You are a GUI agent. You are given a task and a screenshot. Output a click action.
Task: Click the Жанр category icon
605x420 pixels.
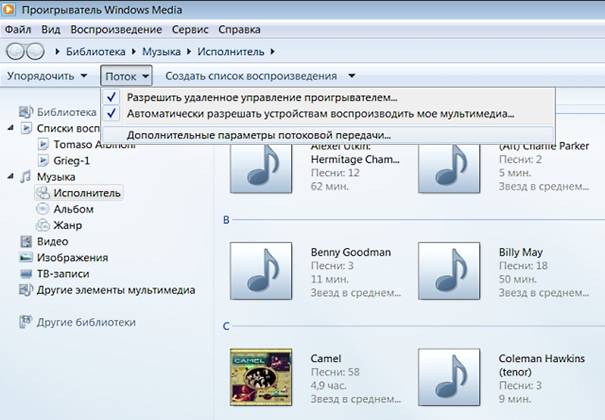click(43, 225)
